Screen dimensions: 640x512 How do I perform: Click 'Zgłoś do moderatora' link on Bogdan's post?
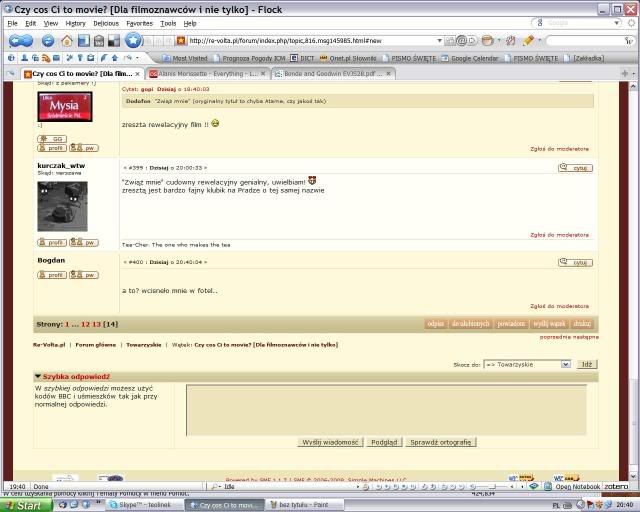pyautogui.click(x=559, y=306)
